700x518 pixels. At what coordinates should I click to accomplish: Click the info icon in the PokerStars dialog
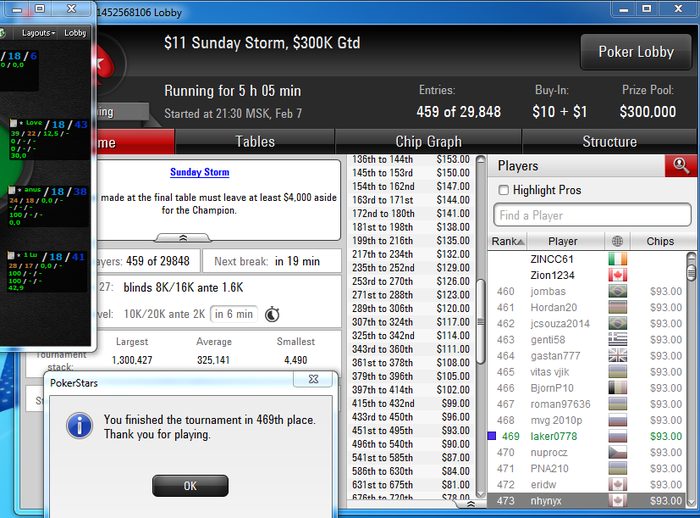click(79, 426)
